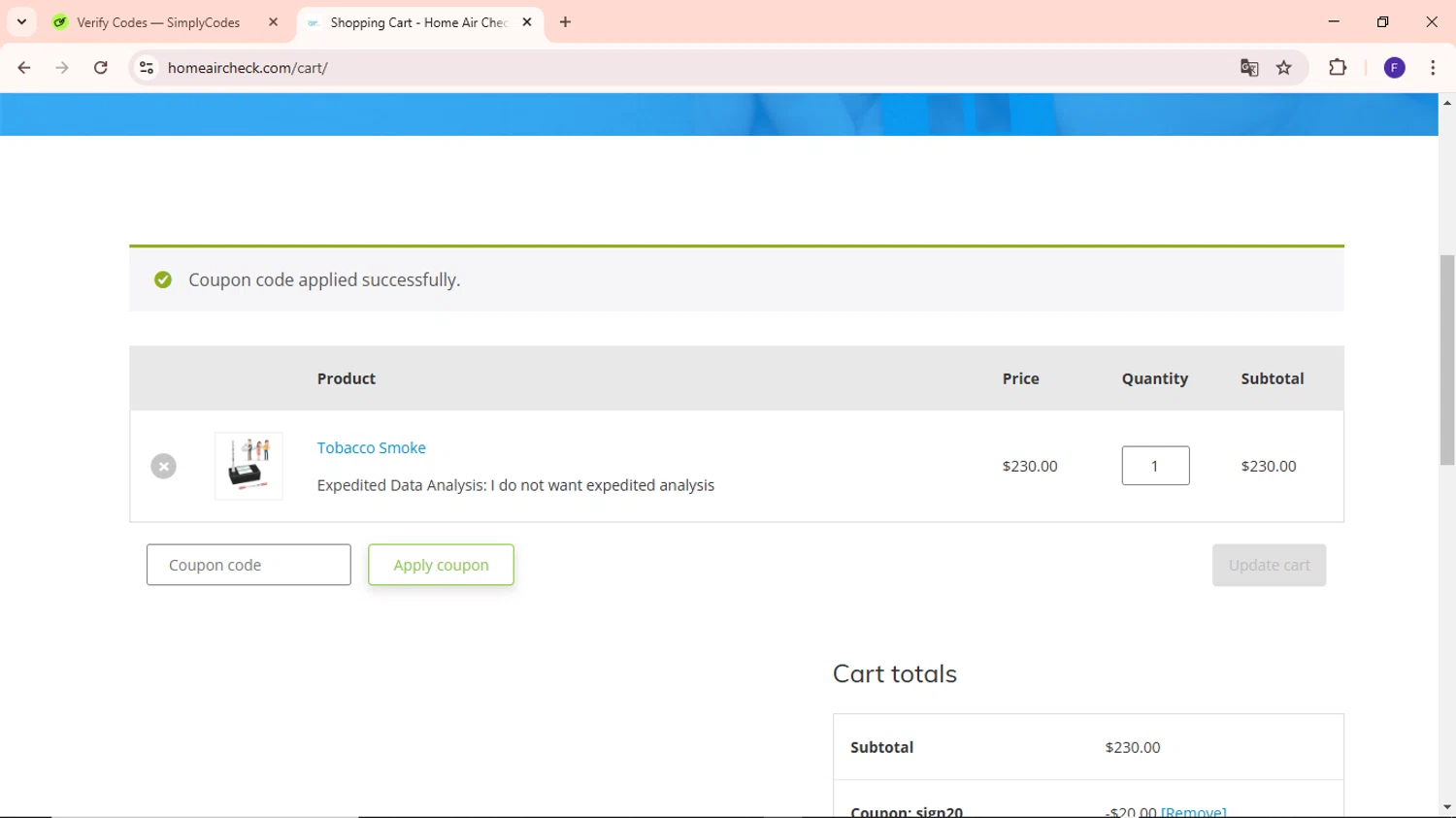Select the Shopping Cart - Home Air Check tab
1456x818 pixels.
click(418, 22)
